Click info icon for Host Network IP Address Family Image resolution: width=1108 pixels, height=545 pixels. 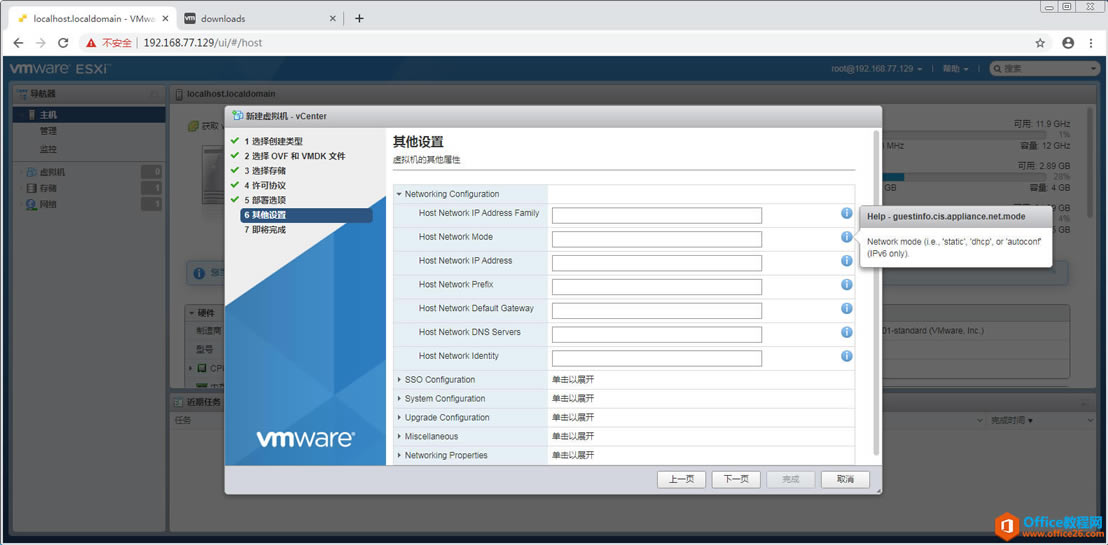point(846,213)
